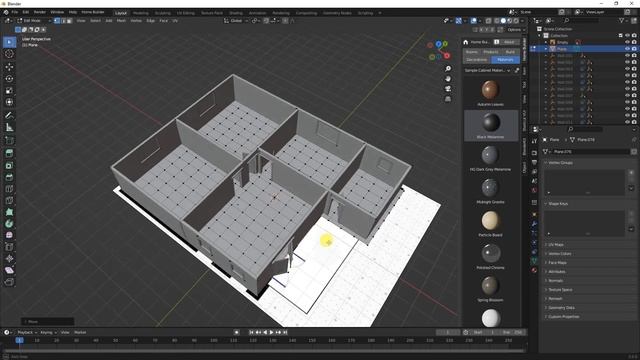Activate the Rotate tool
This screenshot has width=640, height=360.
(9, 78)
